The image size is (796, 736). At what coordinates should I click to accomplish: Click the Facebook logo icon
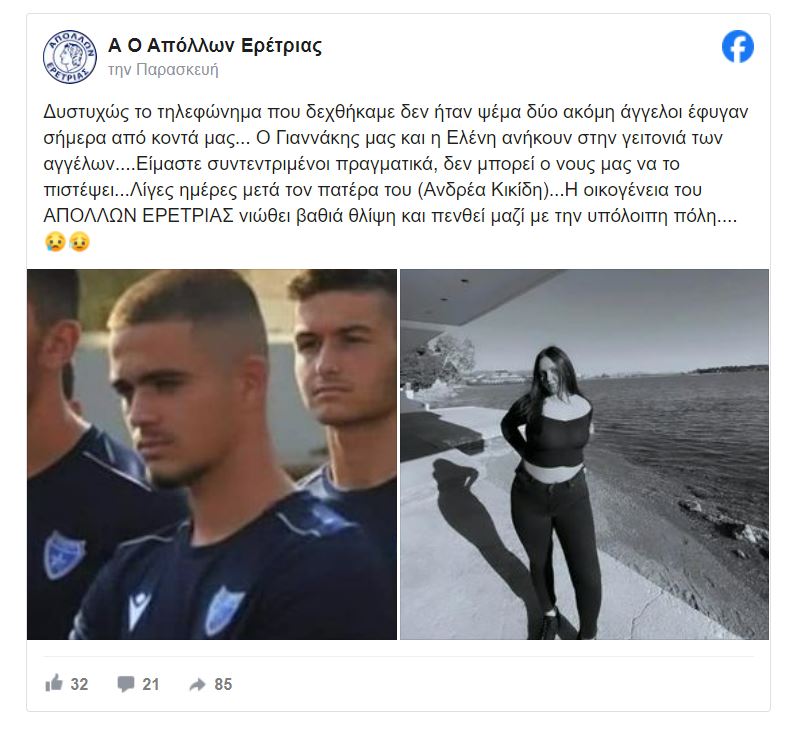tap(738, 47)
